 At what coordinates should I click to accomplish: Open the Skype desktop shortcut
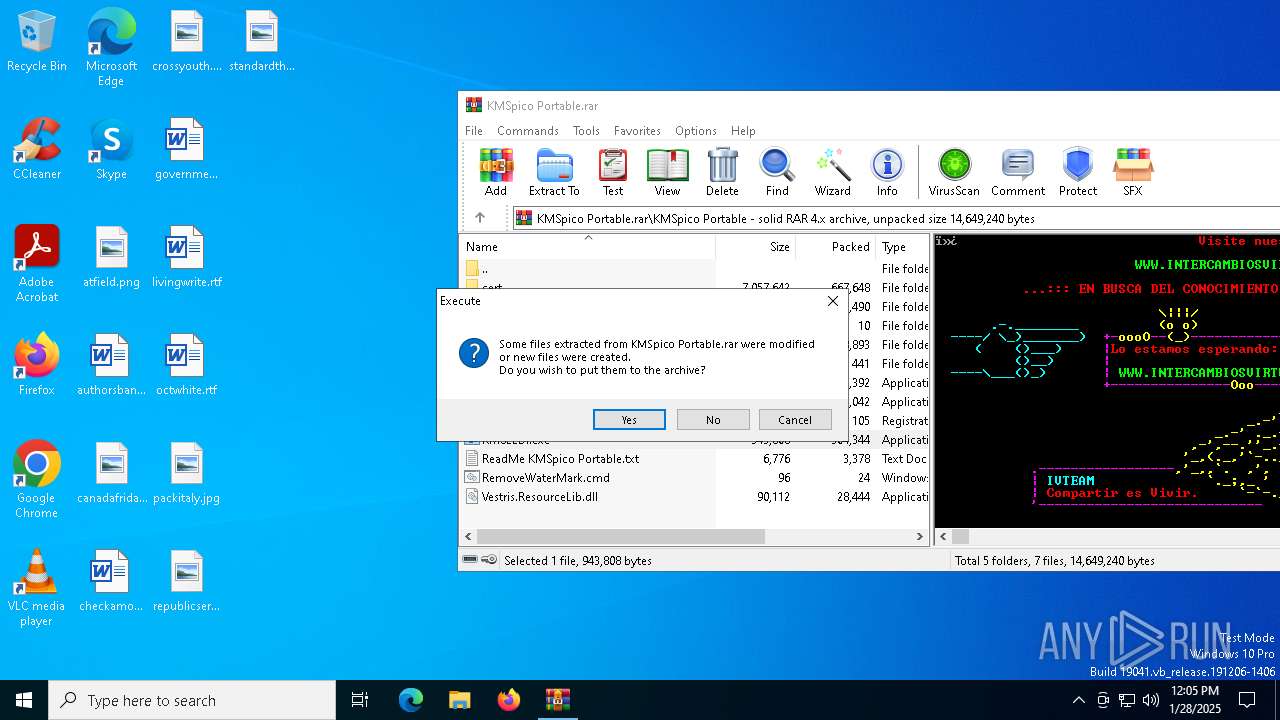coord(111,149)
